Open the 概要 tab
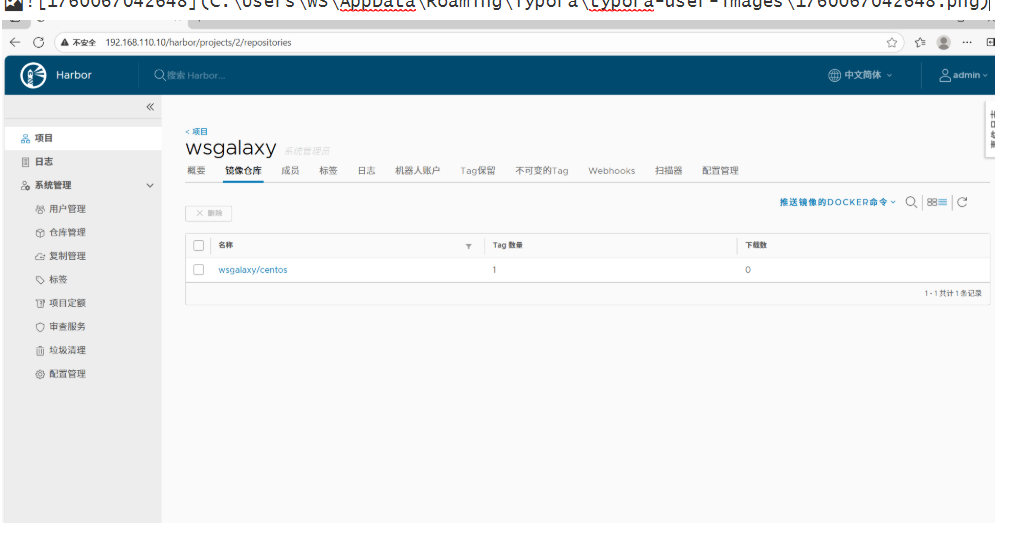Viewport: 1023px width, 544px height. [x=196, y=171]
